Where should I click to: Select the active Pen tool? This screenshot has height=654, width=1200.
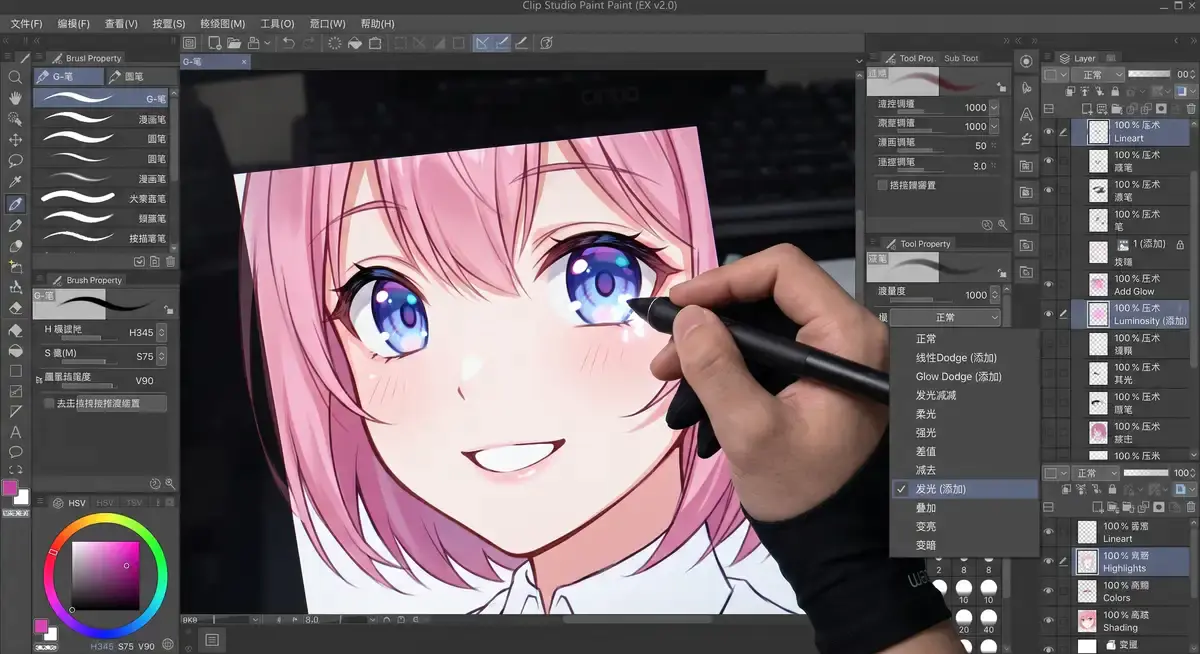point(15,203)
